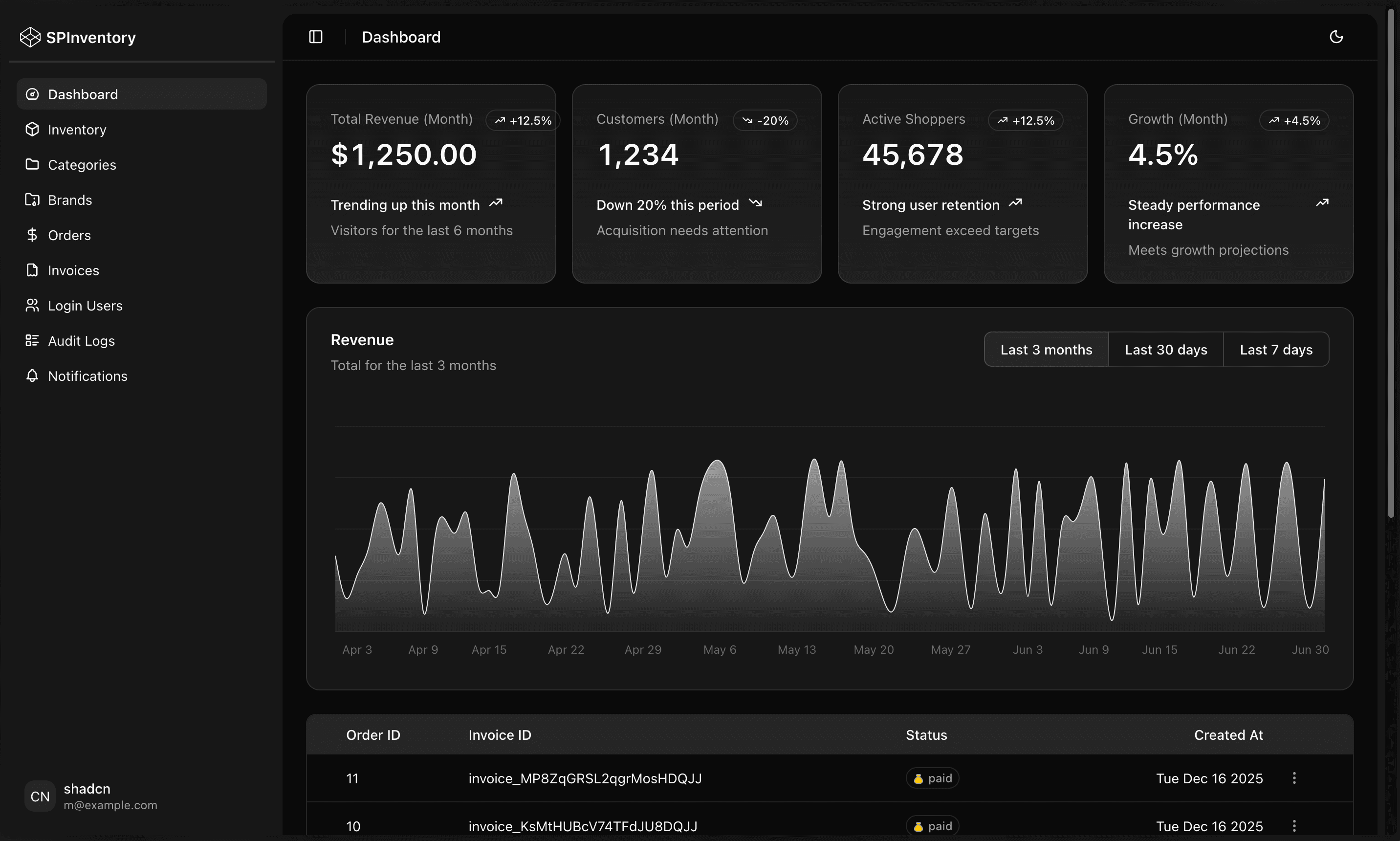Click the Orders dollar sign icon
This screenshot has height=841, width=1400.
[x=32, y=235]
